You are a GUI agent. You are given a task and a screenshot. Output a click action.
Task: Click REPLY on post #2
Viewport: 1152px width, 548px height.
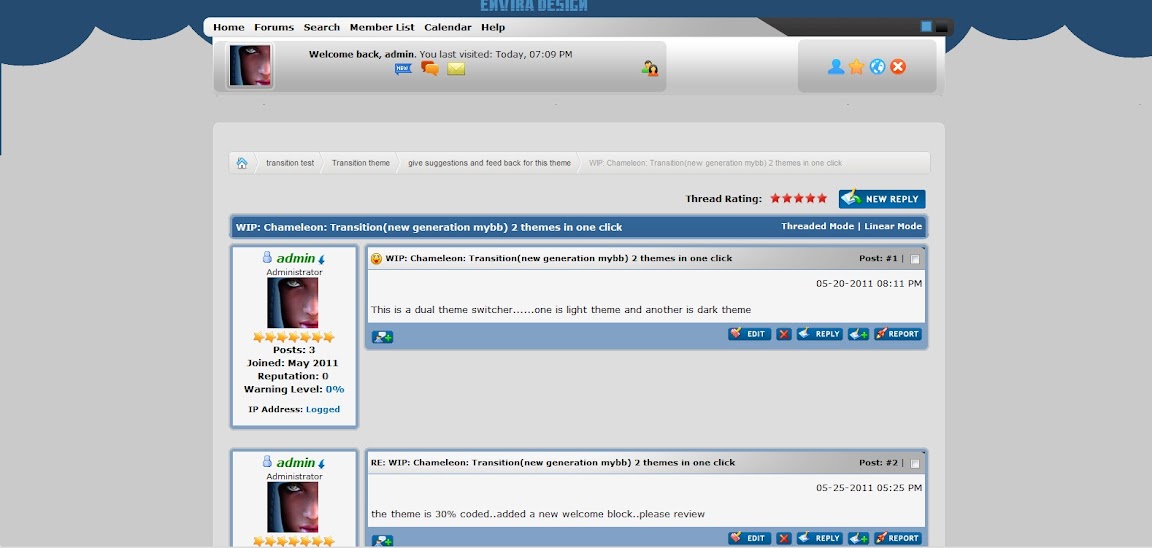pyautogui.click(x=820, y=538)
